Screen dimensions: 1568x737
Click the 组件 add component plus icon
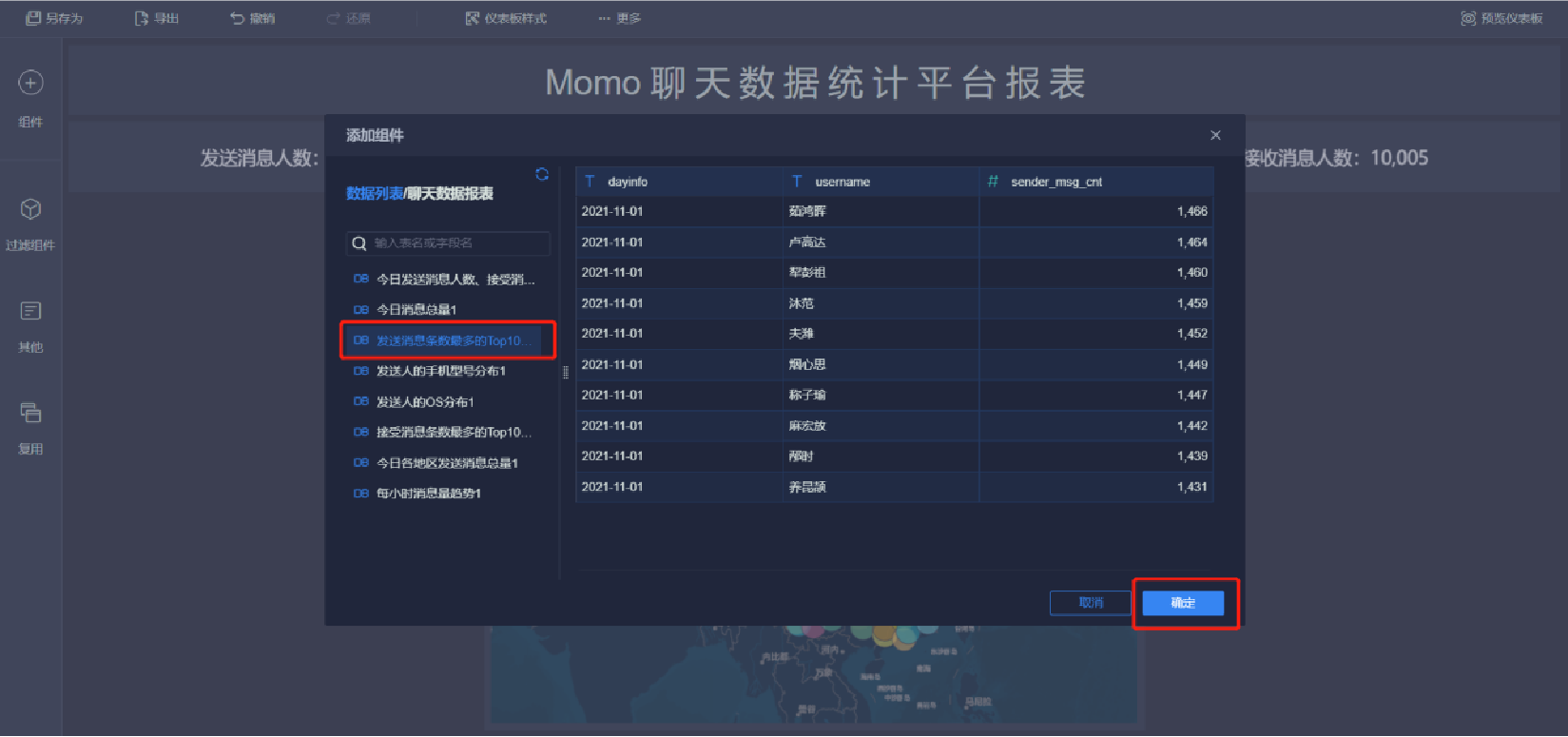30,83
